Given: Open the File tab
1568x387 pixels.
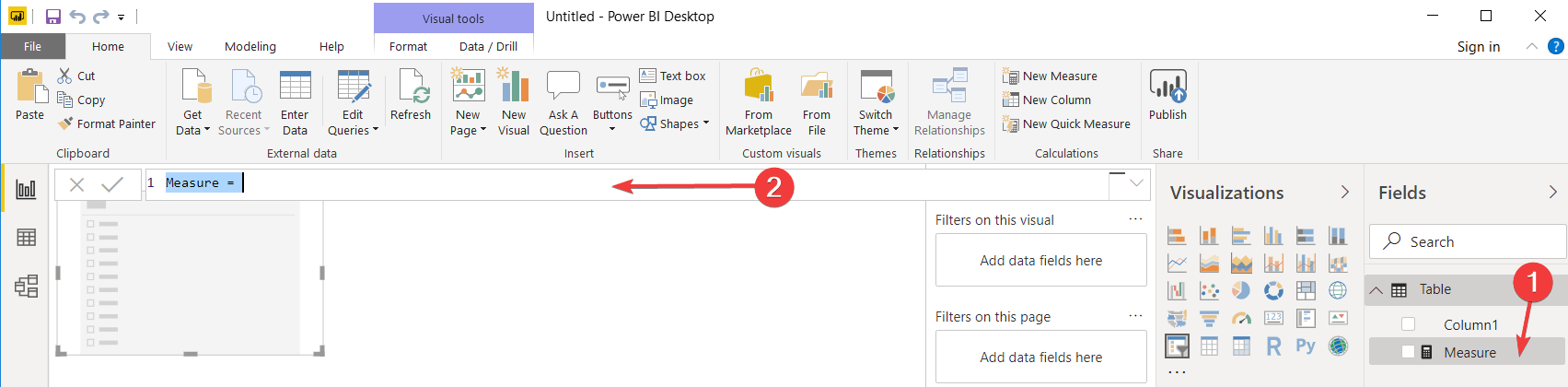Looking at the screenshot, I should point(32,46).
